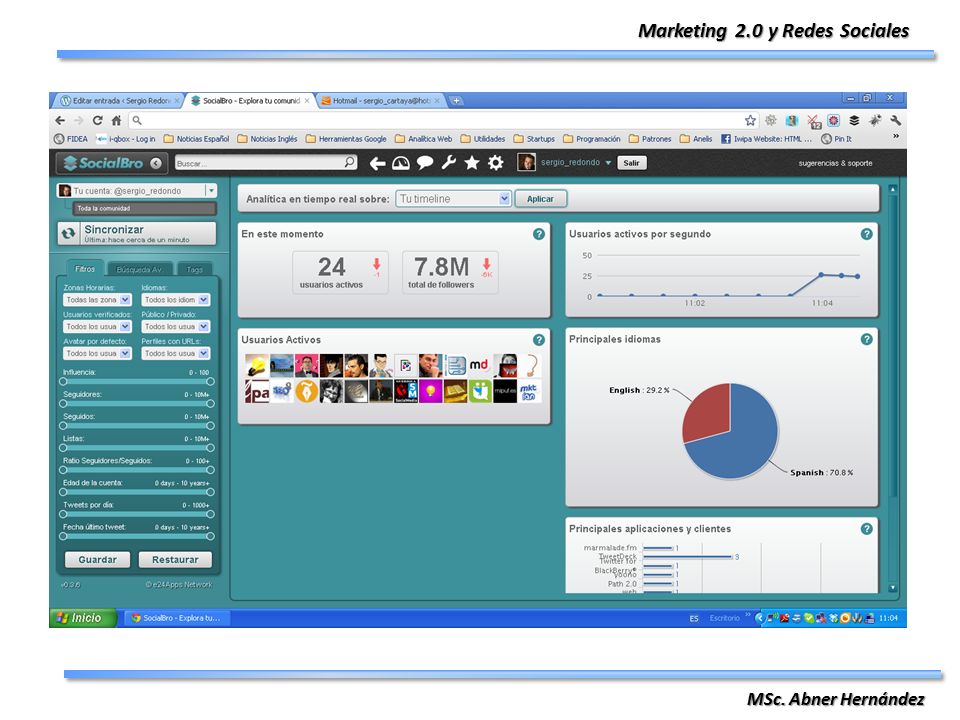
Task: Click the dashboard scroll down arrow
Action: pyautogui.click(x=893, y=588)
